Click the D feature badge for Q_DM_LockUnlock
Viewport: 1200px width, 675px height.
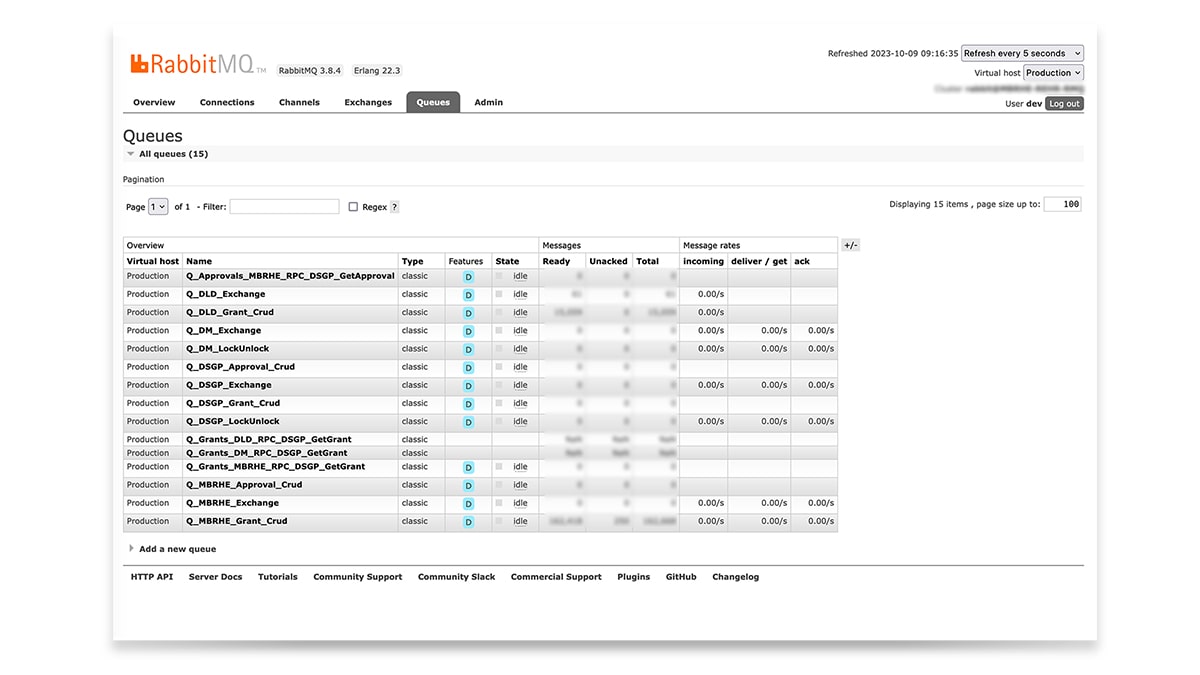pos(467,349)
